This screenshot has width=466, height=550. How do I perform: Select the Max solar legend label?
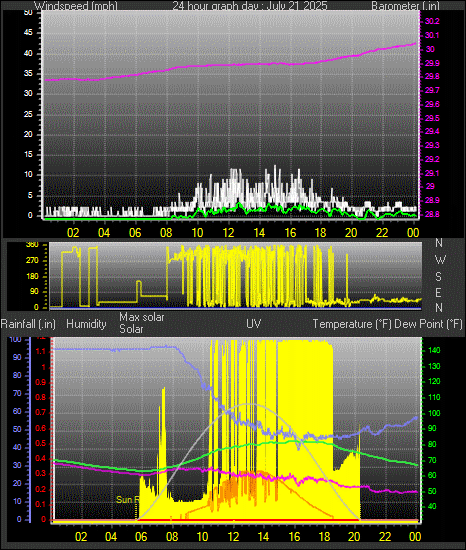pyautogui.click(x=142, y=317)
